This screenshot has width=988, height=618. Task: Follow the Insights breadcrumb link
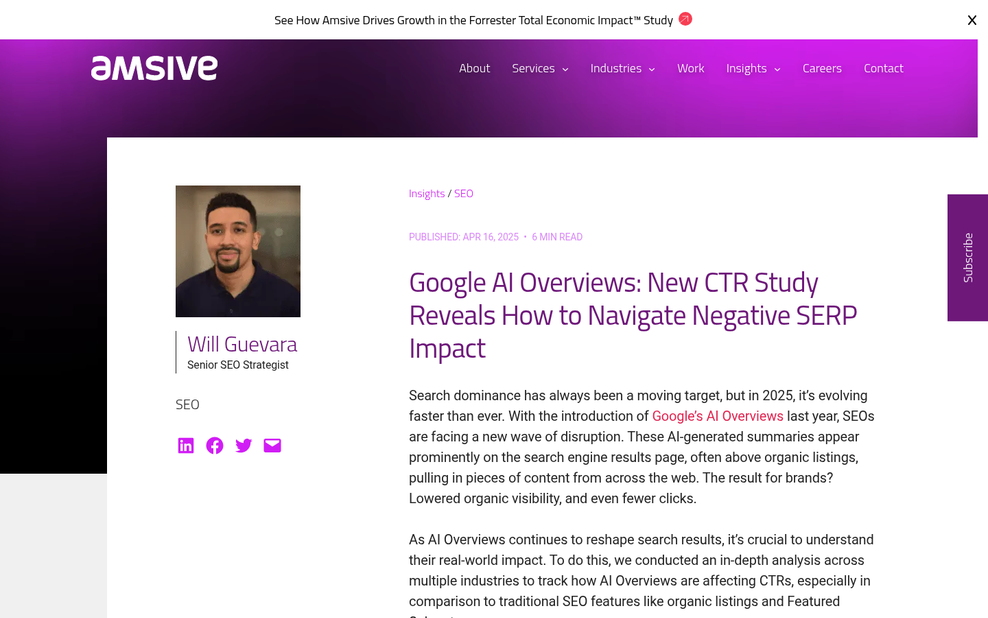[x=427, y=193]
